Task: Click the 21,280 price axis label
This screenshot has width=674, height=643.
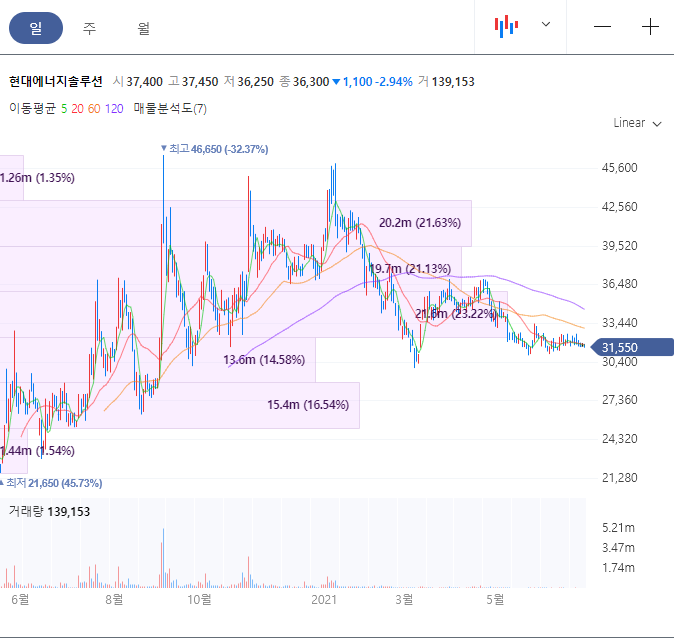Action: click(619, 478)
